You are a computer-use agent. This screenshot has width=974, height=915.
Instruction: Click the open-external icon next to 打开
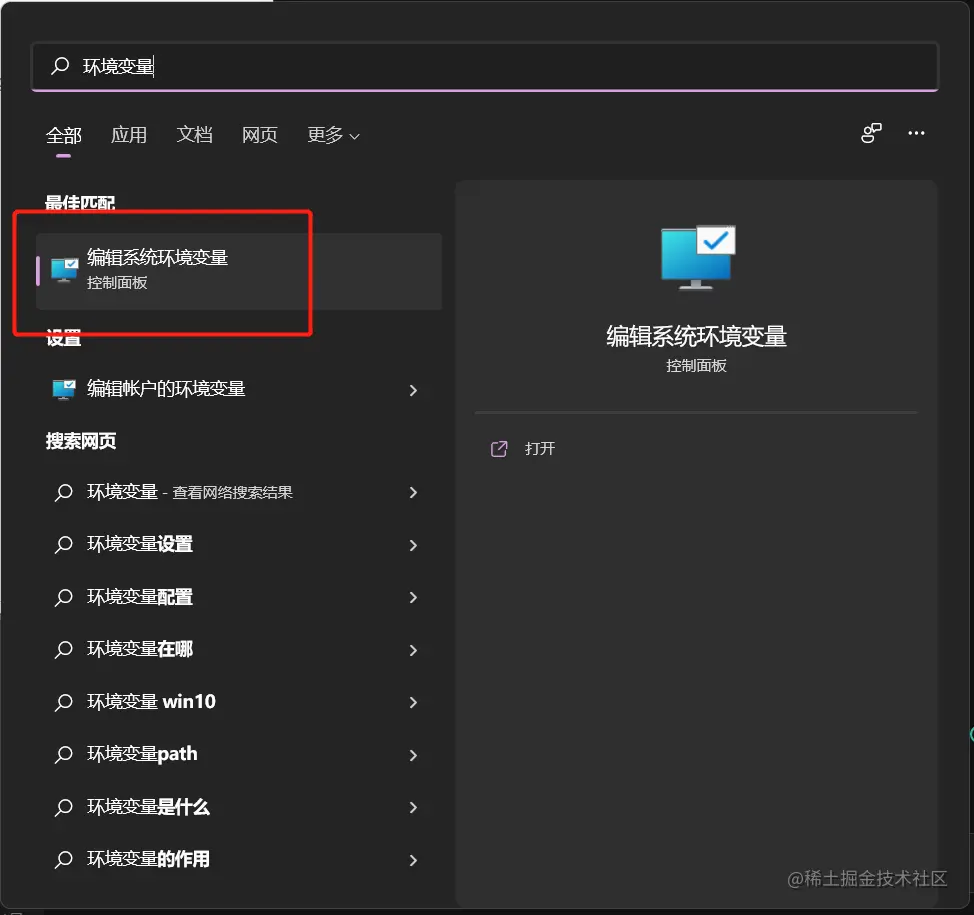click(499, 448)
